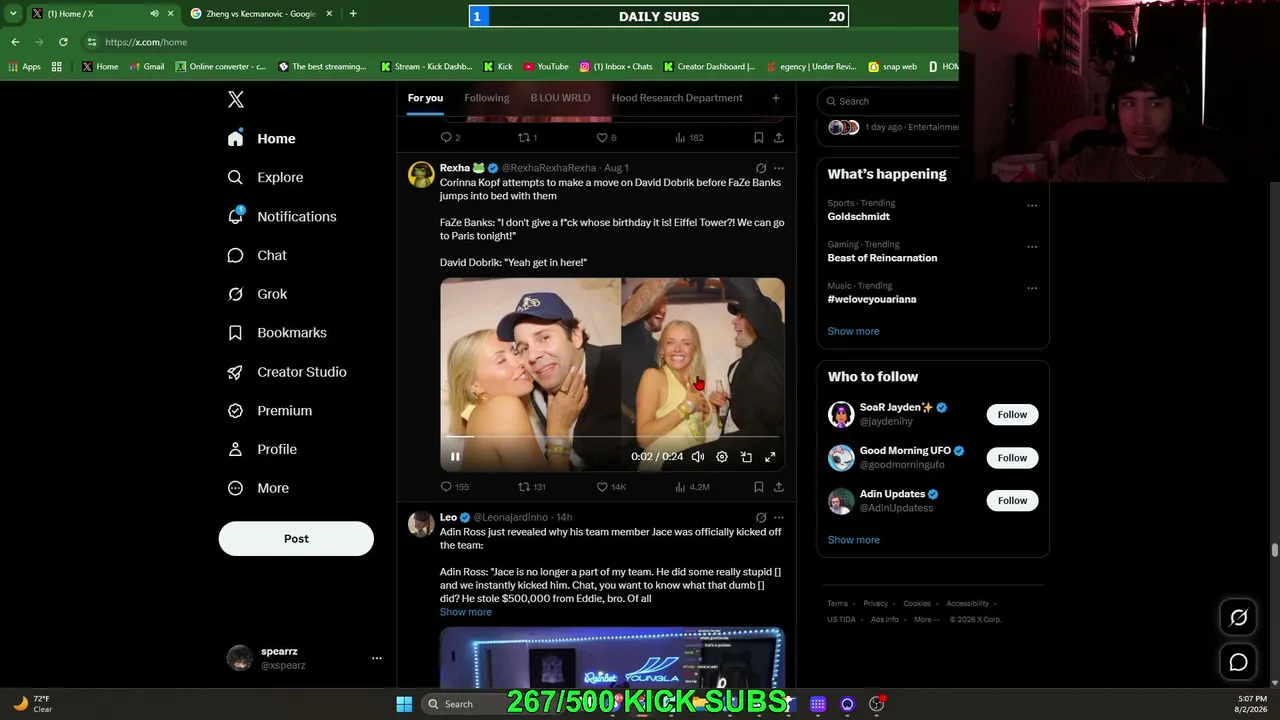
Task: Expand the More menu in the sidebar
Action: tap(258, 489)
